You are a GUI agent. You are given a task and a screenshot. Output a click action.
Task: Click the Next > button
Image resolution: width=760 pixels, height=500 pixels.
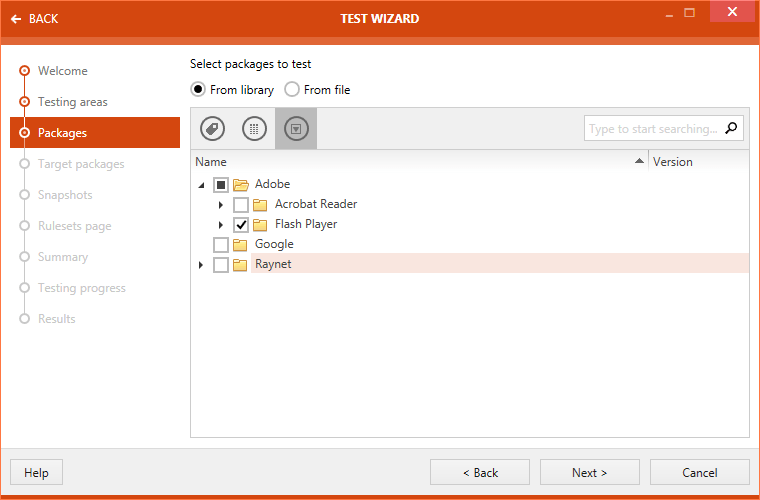tap(590, 472)
